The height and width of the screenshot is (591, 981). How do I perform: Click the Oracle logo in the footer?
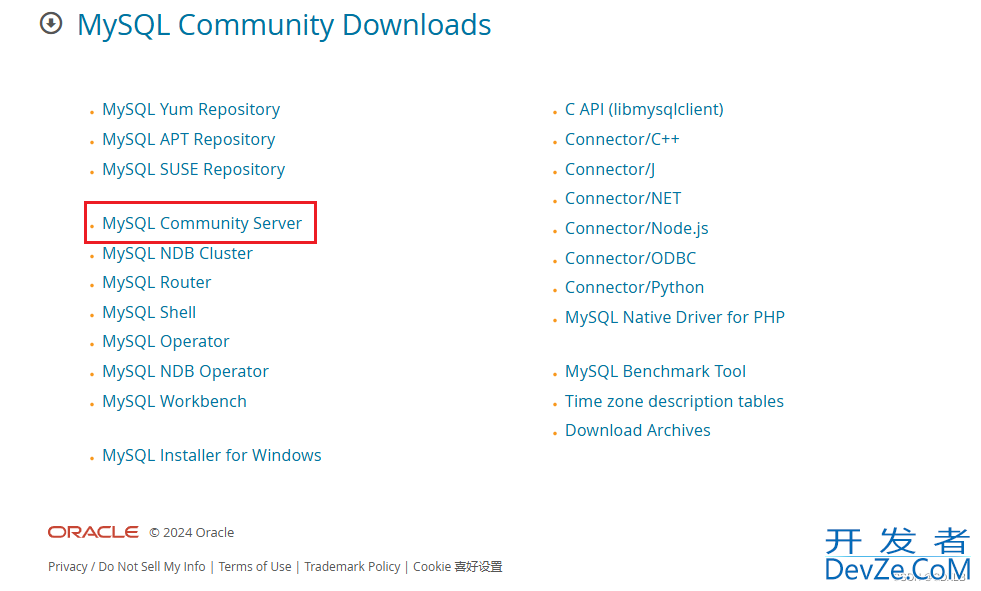point(93,532)
